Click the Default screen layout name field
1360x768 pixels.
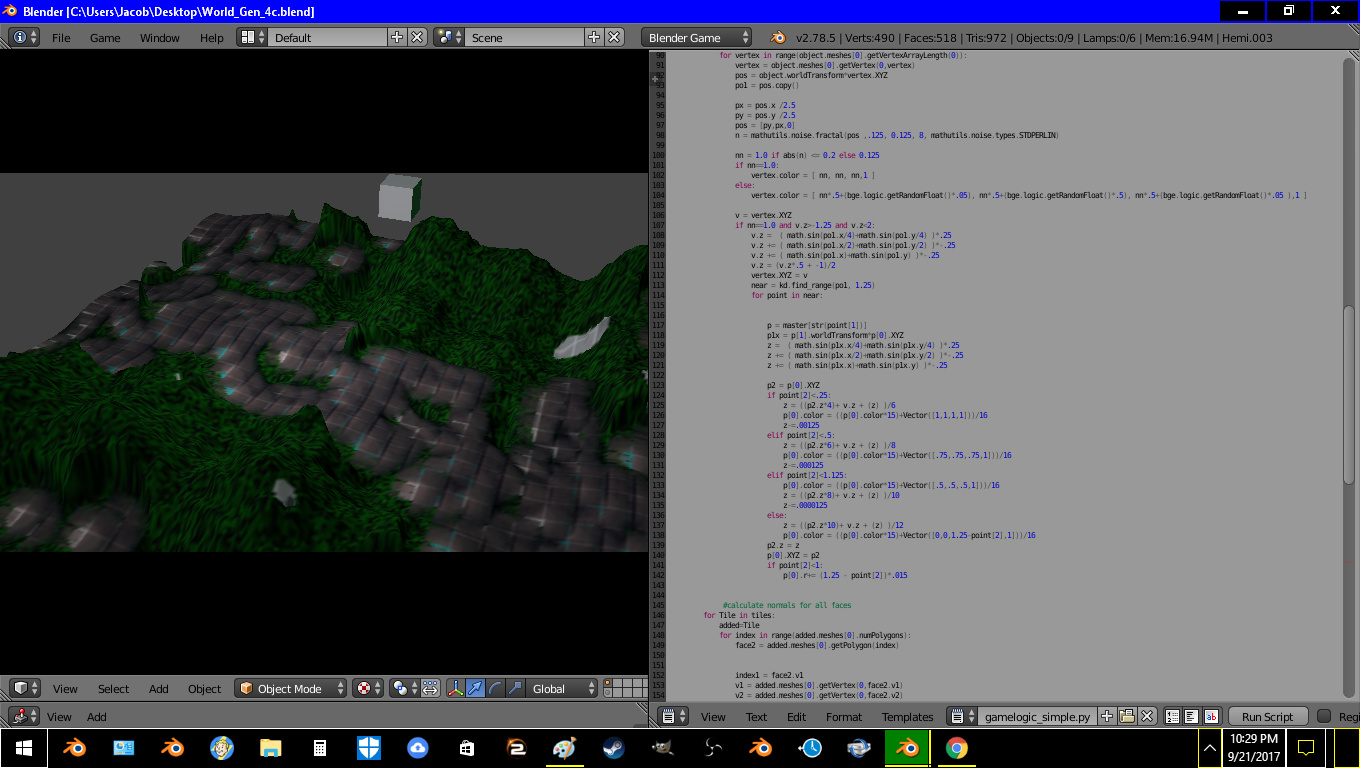tap(327, 37)
